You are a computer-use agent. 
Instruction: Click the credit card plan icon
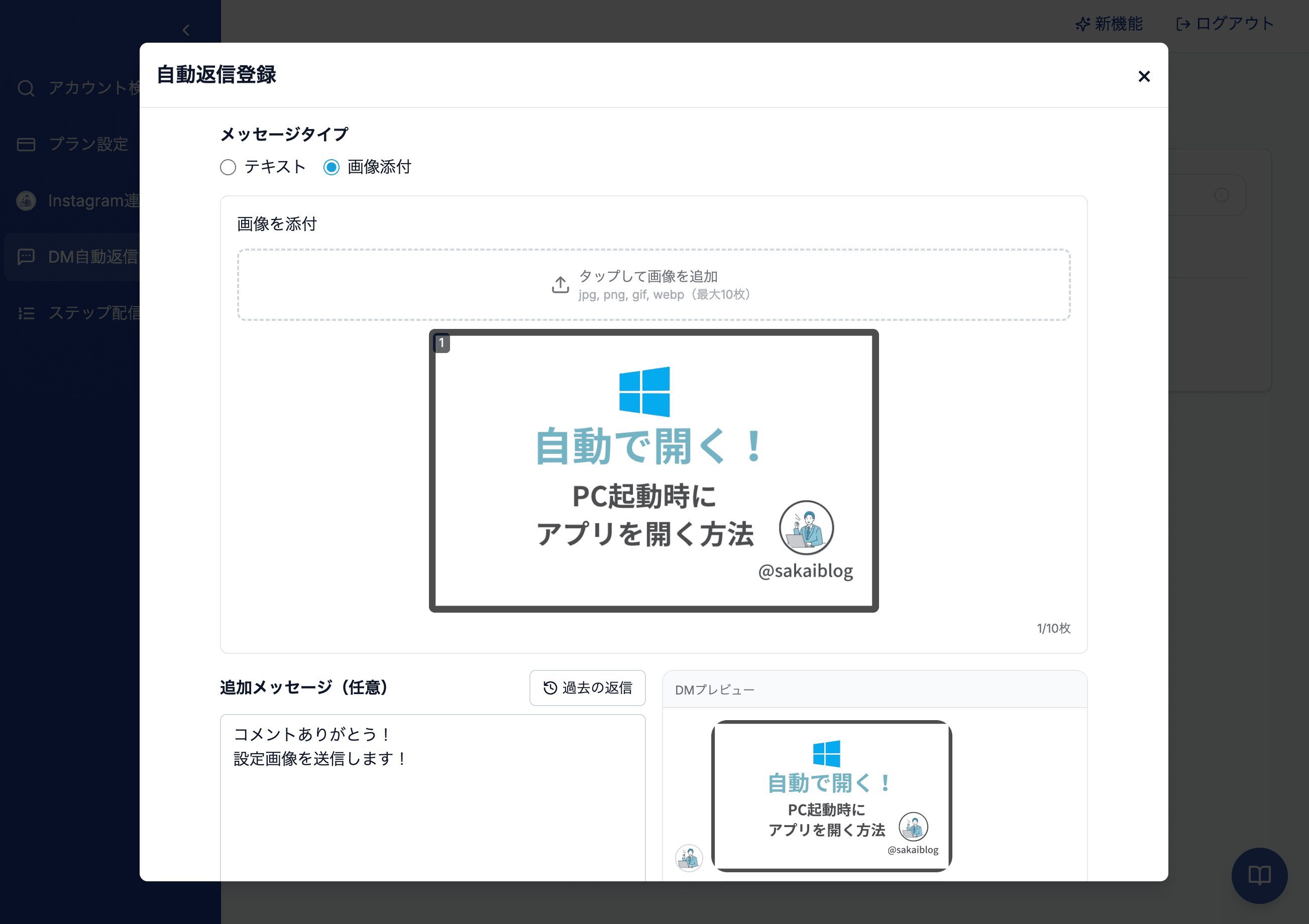pyautogui.click(x=26, y=144)
